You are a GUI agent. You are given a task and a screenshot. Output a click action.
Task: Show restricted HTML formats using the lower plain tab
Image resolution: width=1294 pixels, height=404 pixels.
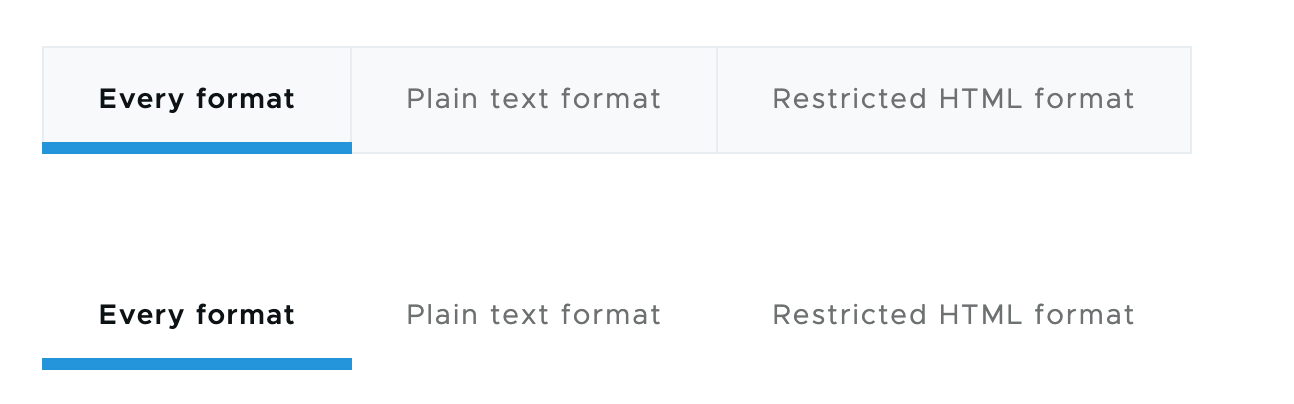pyautogui.click(x=953, y=315)
